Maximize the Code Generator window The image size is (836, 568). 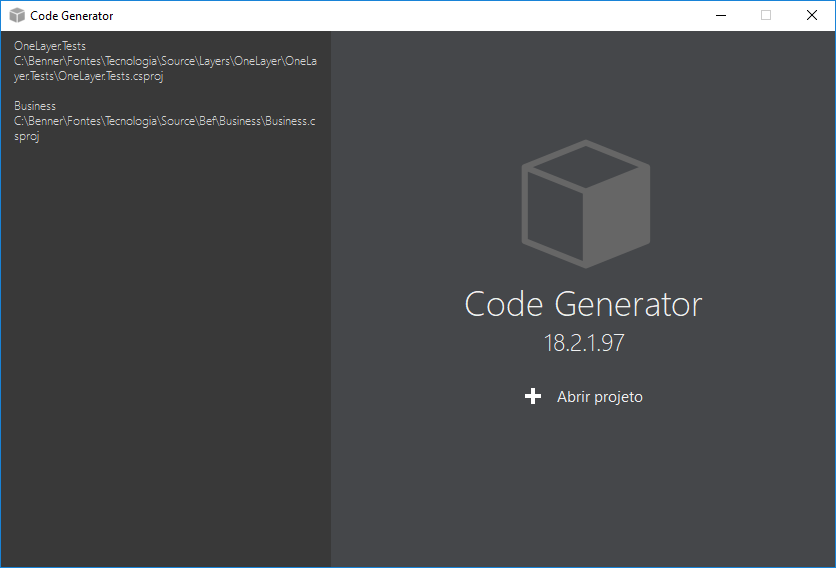(x=766, y=16)
